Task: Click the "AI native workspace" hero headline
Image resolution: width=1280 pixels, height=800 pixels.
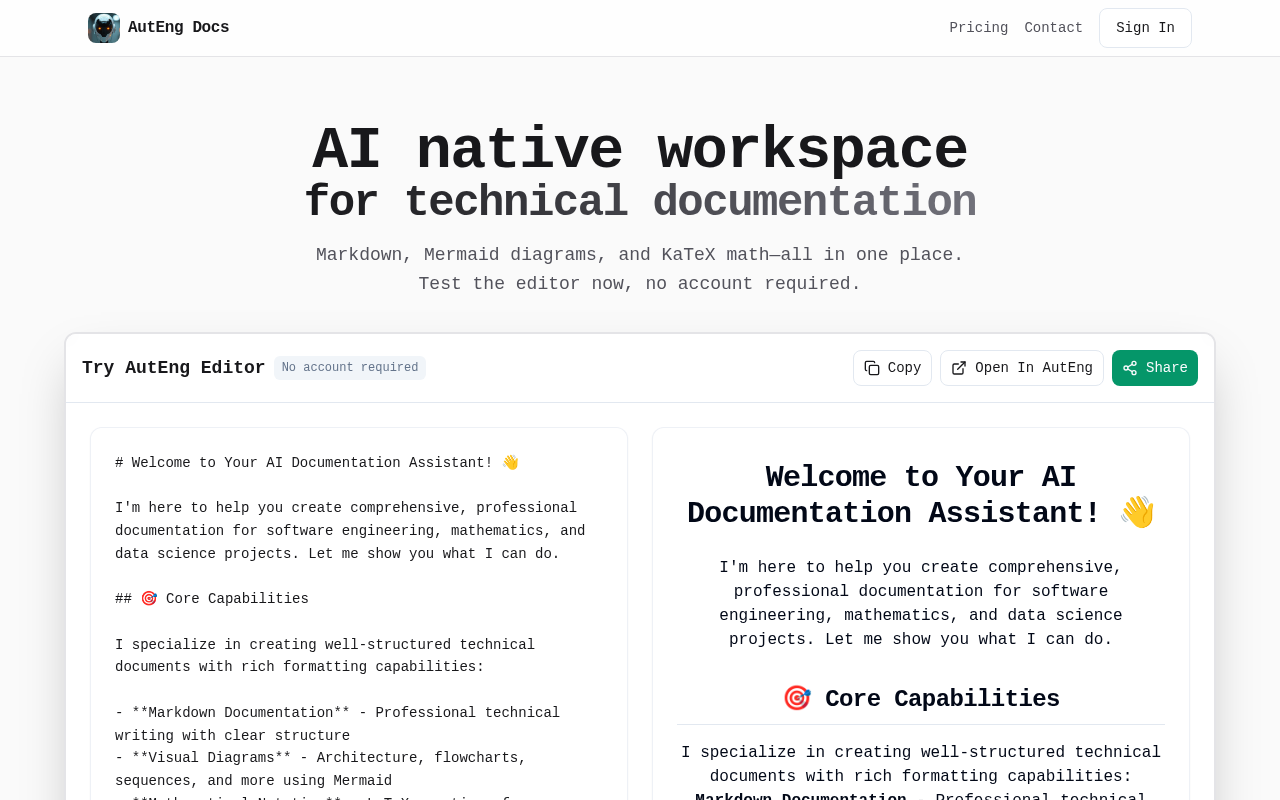Action: coord(640,150)
